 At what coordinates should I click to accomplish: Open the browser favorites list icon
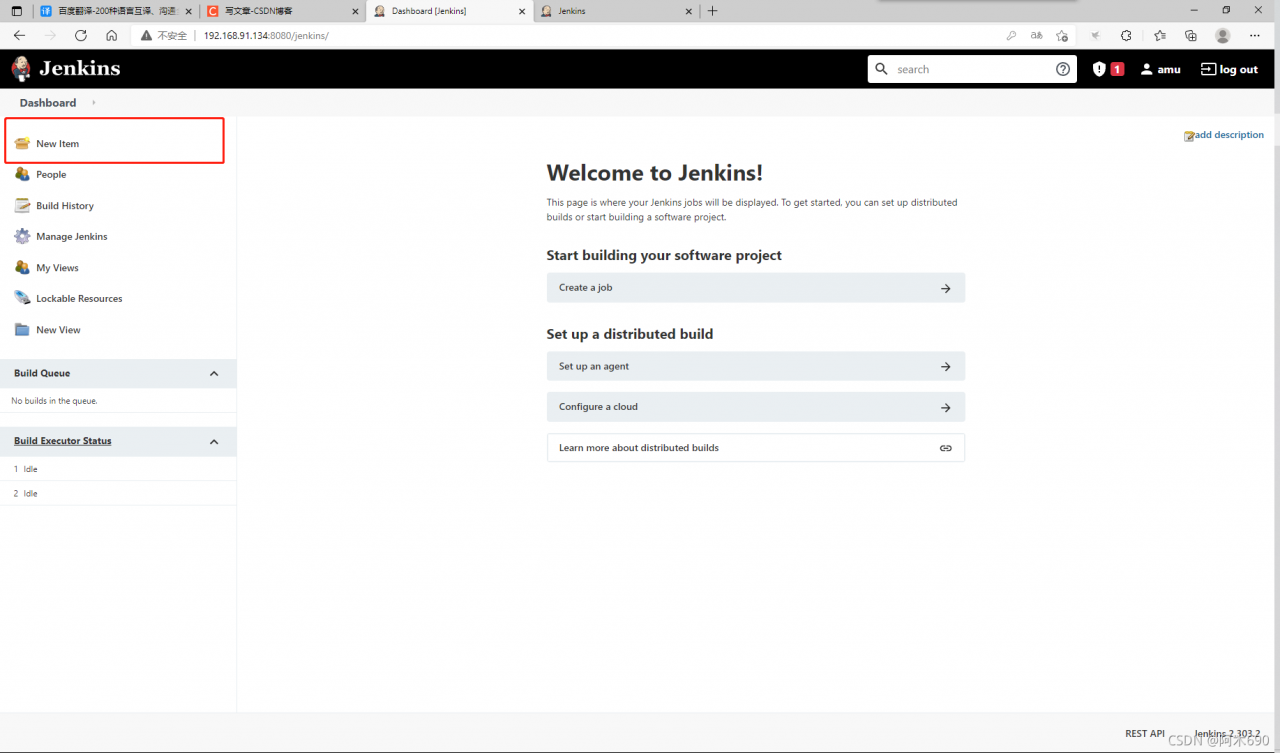point(1160,35)
